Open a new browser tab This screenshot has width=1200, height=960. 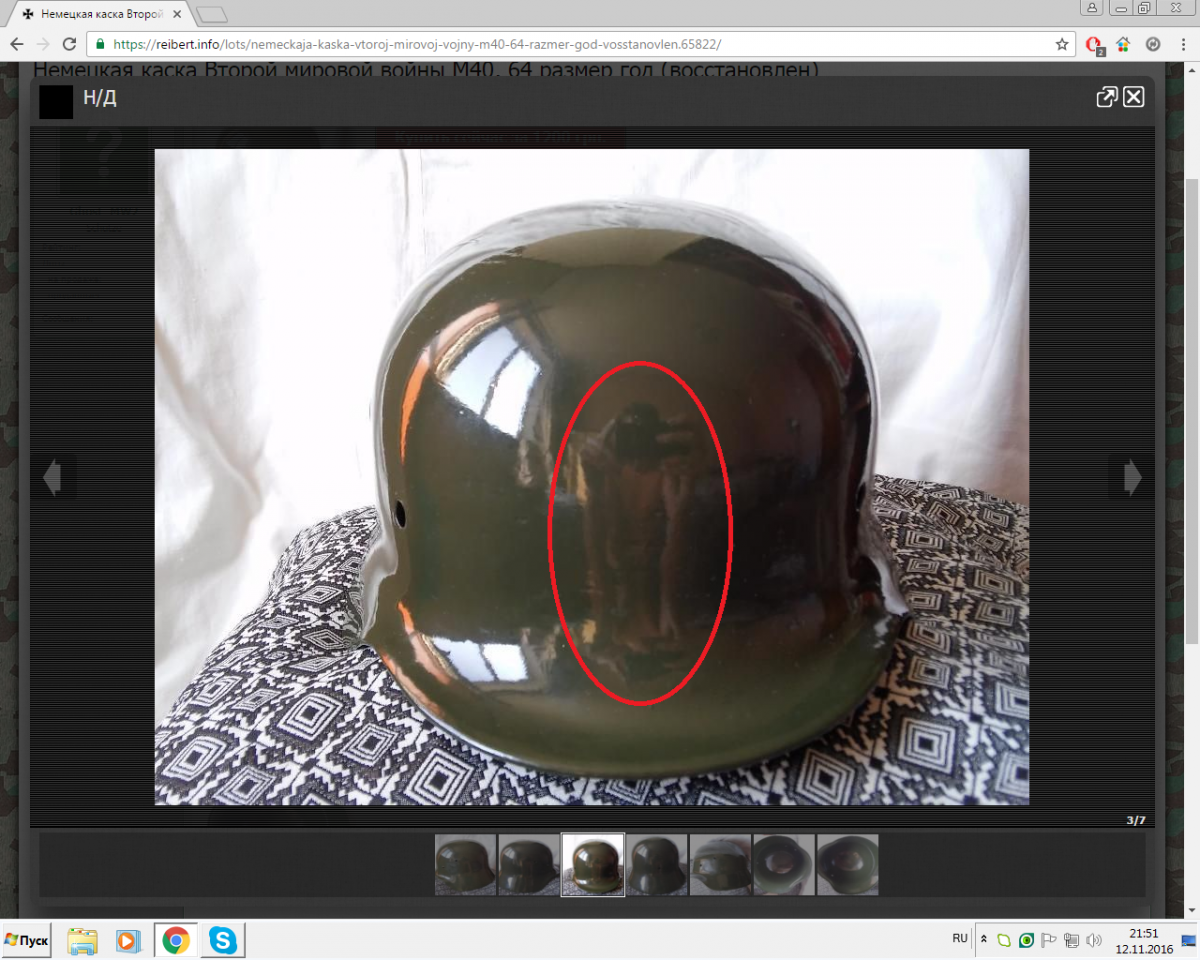click(x=211, y=14)
